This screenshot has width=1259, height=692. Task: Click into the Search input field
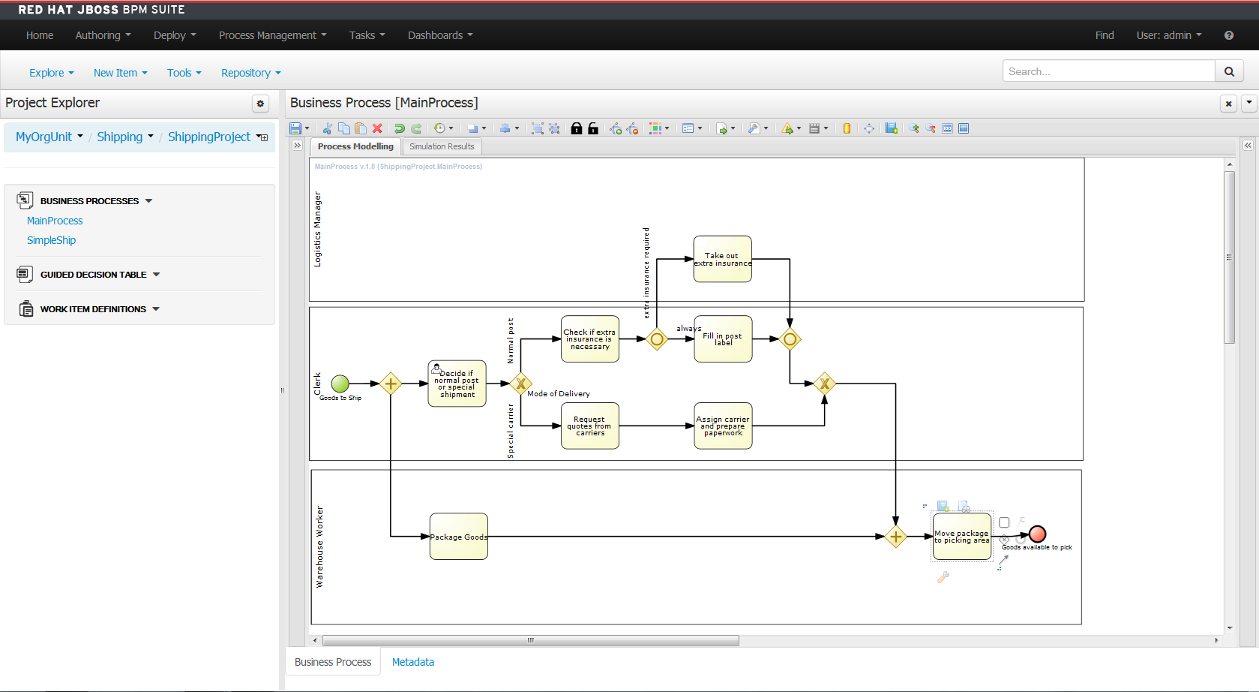[x=1108, y=71]
